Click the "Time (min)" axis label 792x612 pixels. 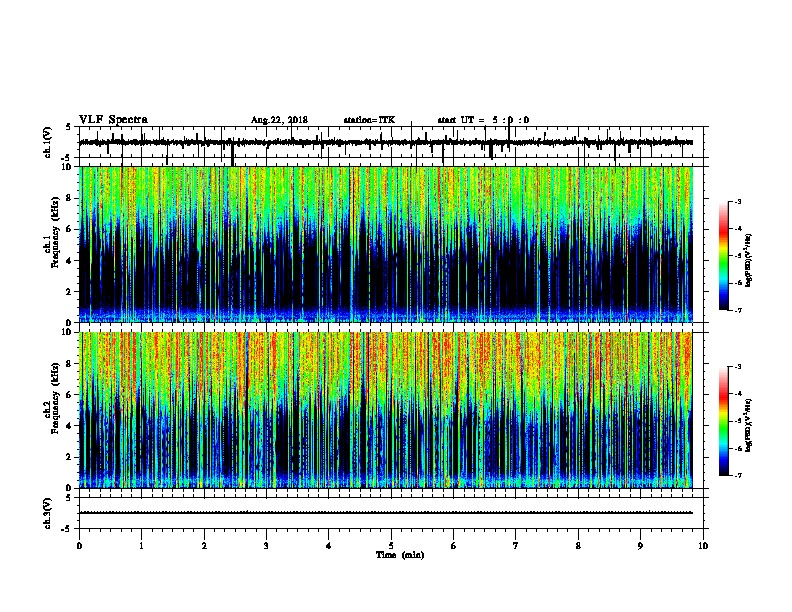coord(400,555)
